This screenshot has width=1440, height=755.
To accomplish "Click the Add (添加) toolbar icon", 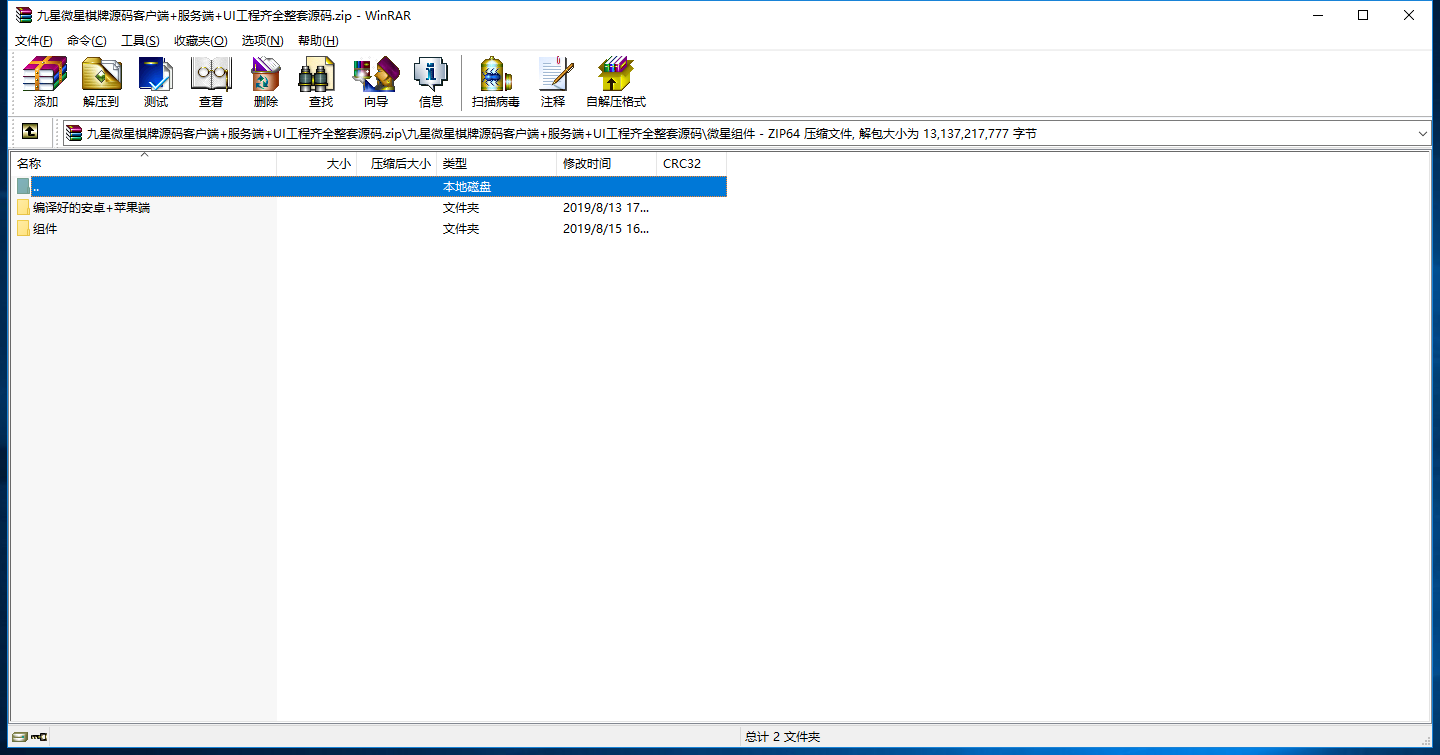I will pyautogui.click(x=45, y=82).
